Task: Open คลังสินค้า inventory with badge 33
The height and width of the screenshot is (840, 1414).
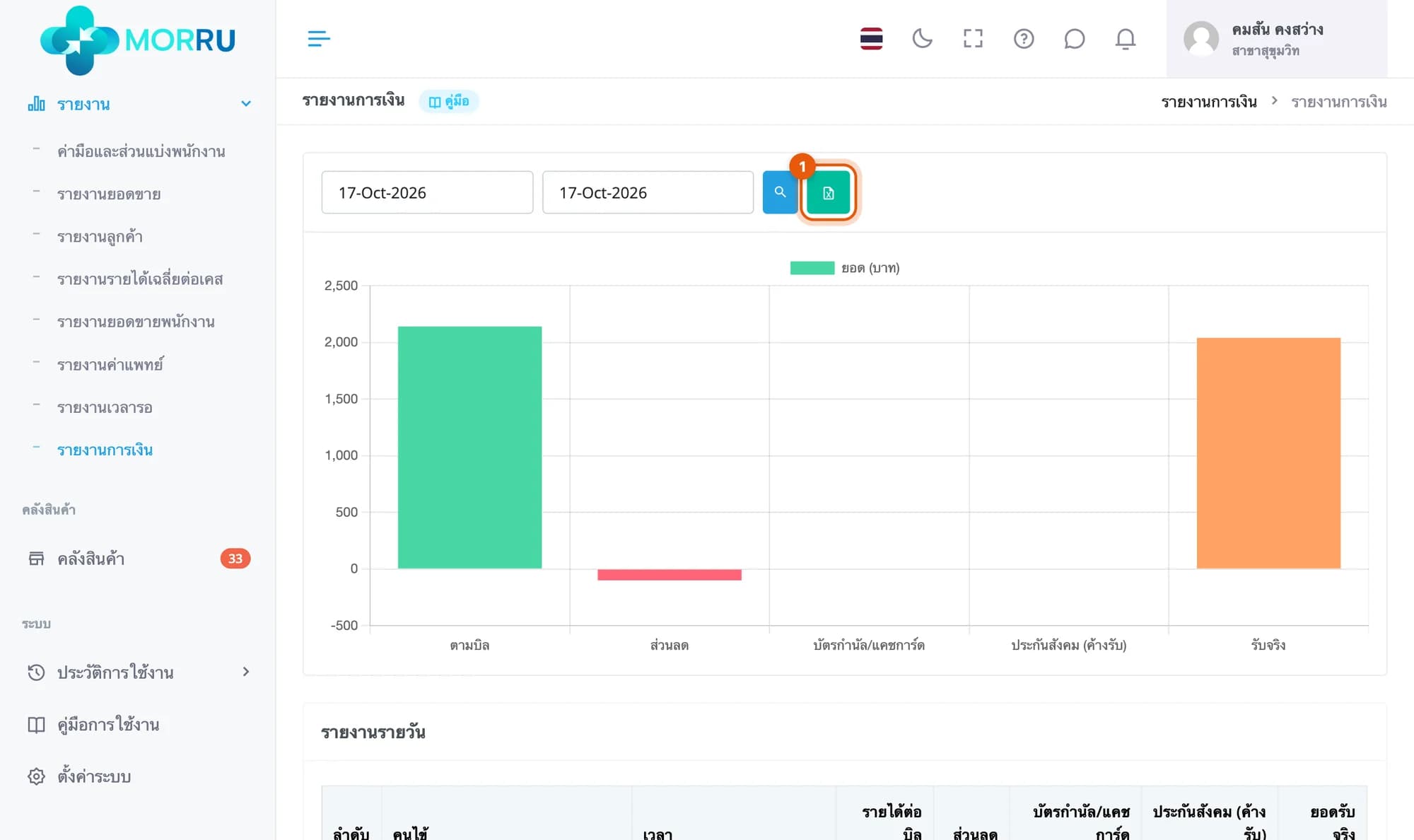Action: click(x=139, y=559)
